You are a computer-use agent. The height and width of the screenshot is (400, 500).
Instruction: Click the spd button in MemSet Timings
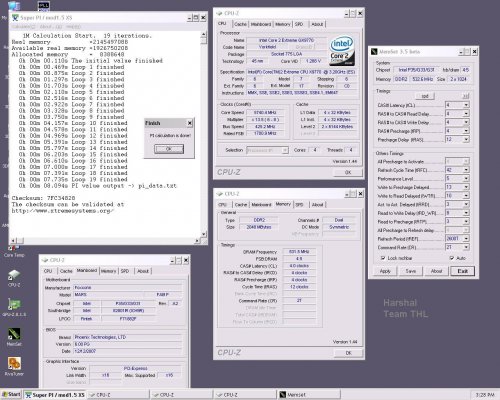(425, 96)
